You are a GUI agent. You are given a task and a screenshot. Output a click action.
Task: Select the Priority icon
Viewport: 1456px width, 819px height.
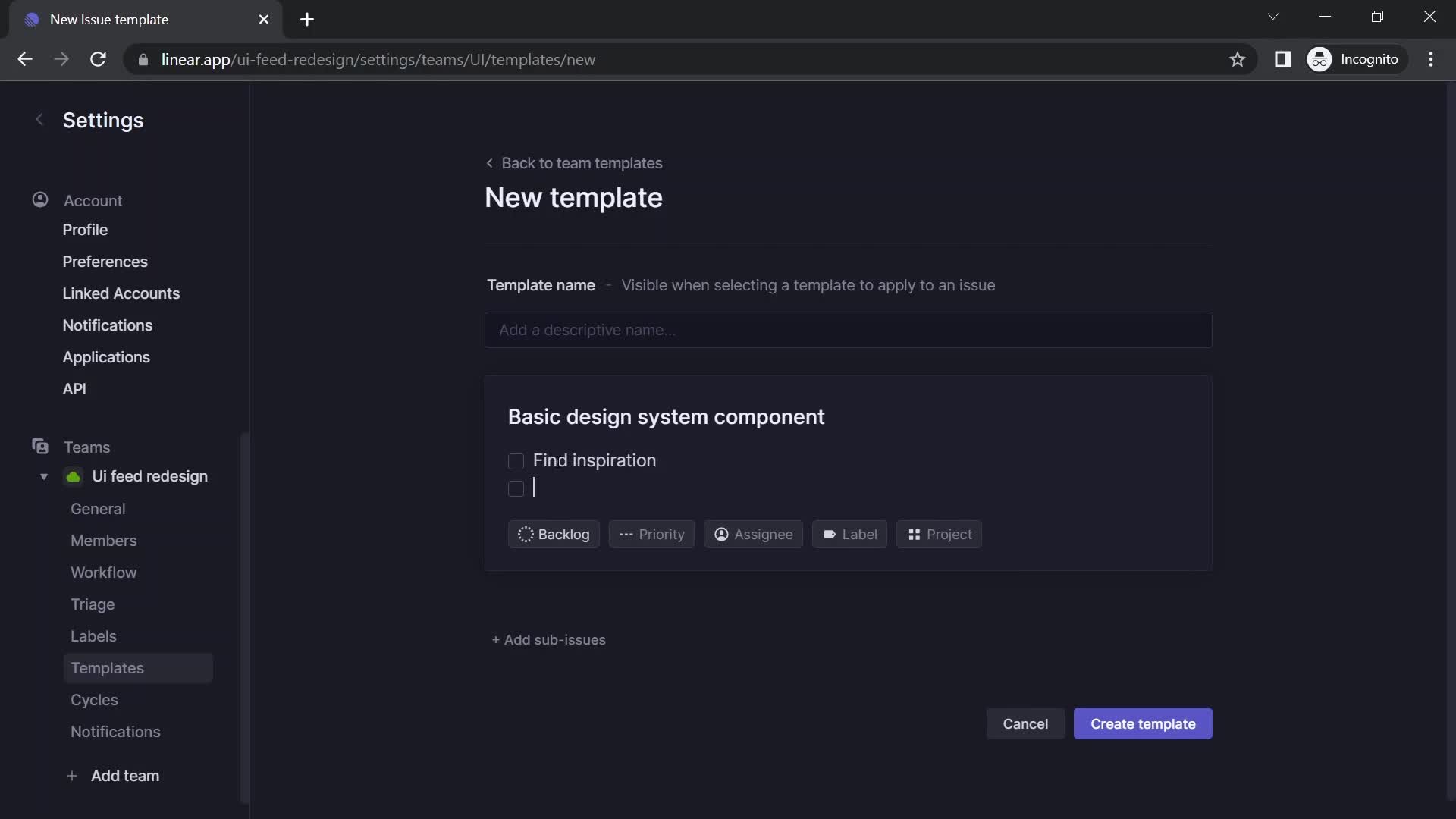point(624,534)
